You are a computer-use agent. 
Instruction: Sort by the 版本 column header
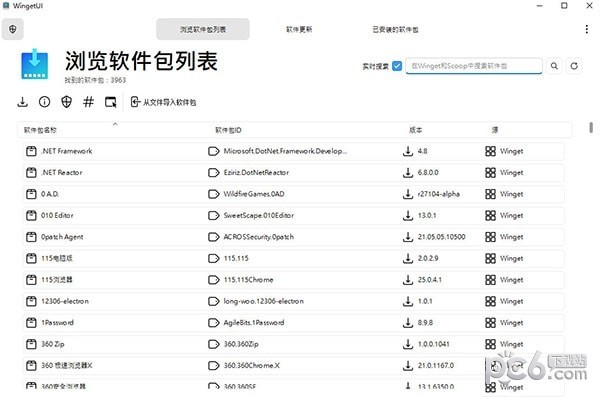[416, 130]
